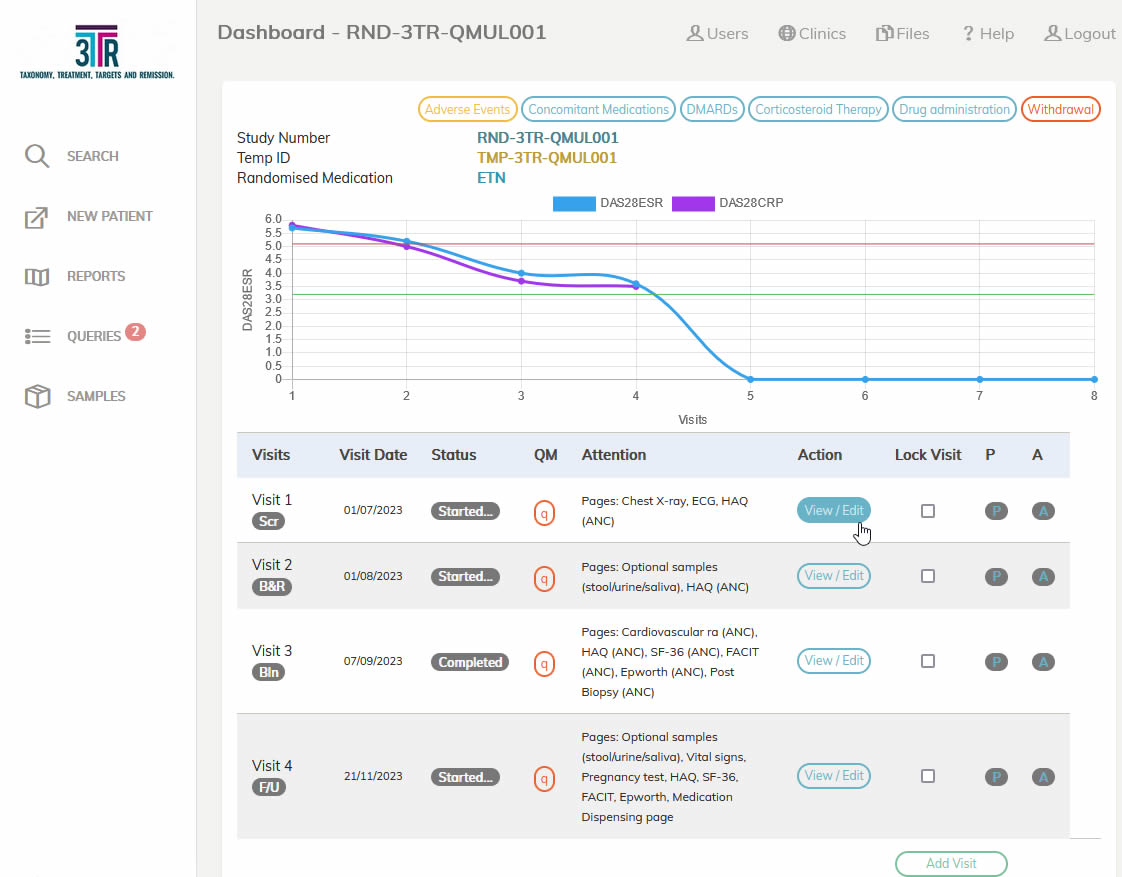Open query marker for Visit 4
This screenshot has height=877, width=1122.
(x=545, y=778)
